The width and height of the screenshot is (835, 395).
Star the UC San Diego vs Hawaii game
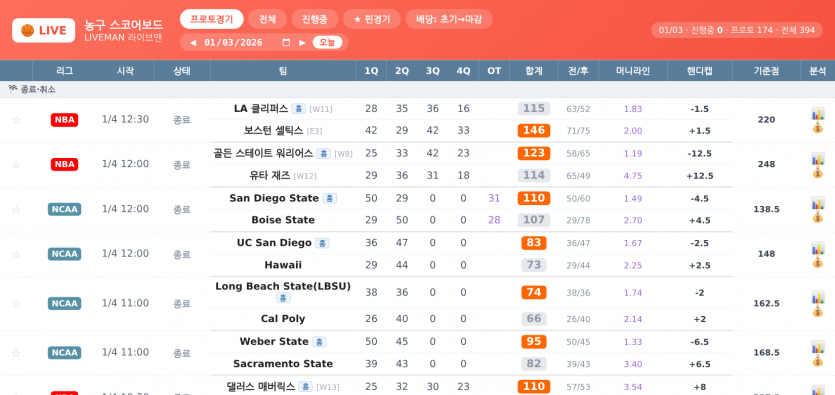(16, 254)
